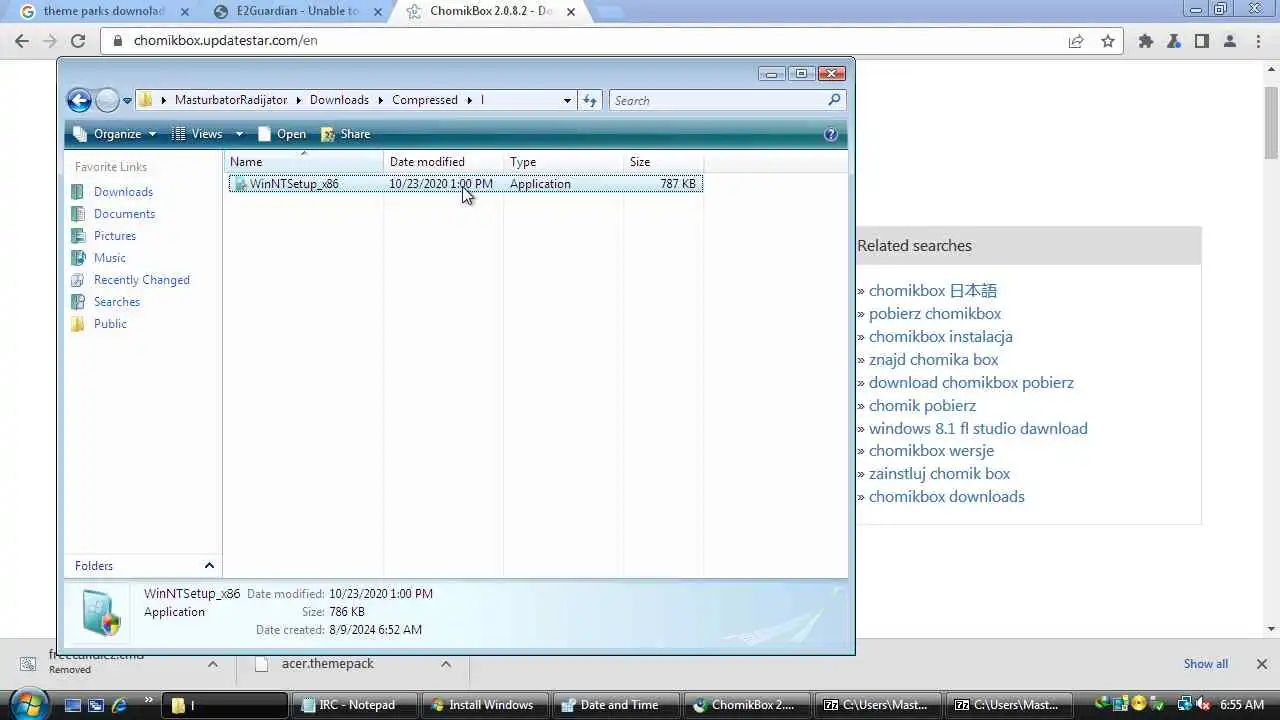Expand the Folders pane chevron
Image resolution: width=1280 pixels, height=720 pixels.
[209, 566]
